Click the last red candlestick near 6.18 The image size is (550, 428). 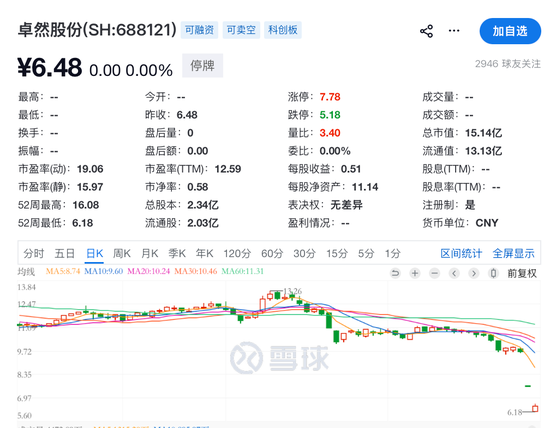point(535,408)
